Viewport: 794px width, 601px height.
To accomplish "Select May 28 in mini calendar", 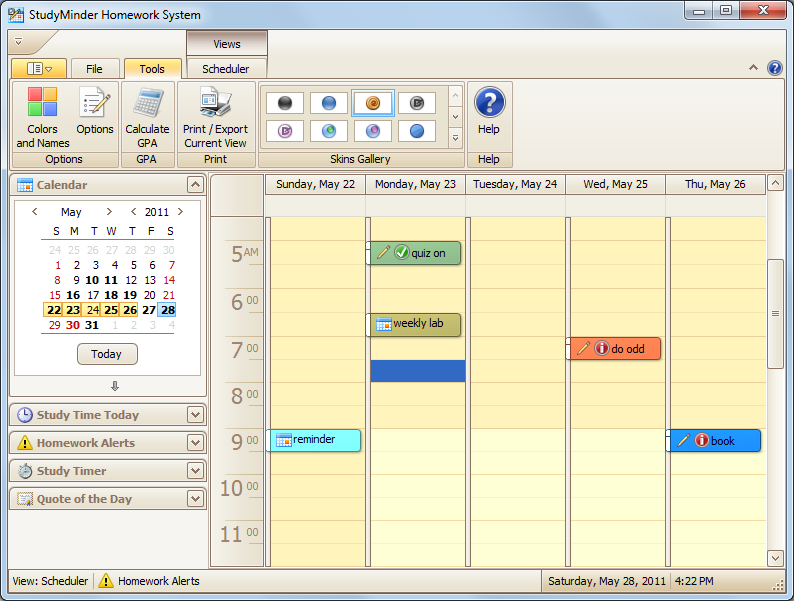I will (x=168, y=310).
